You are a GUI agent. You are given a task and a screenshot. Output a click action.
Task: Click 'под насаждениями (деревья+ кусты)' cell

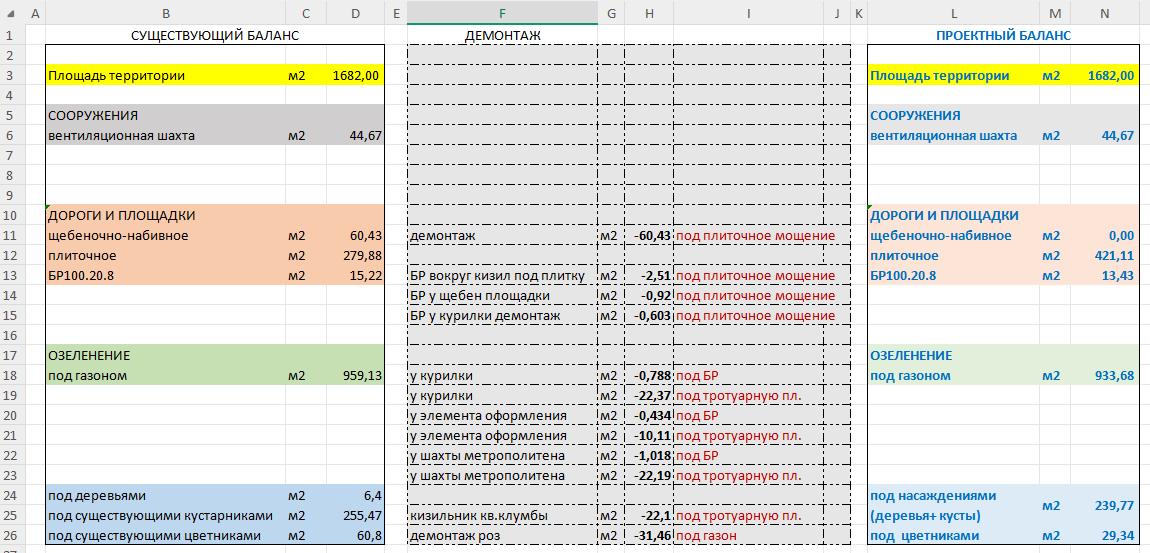(x=953, y=505)
